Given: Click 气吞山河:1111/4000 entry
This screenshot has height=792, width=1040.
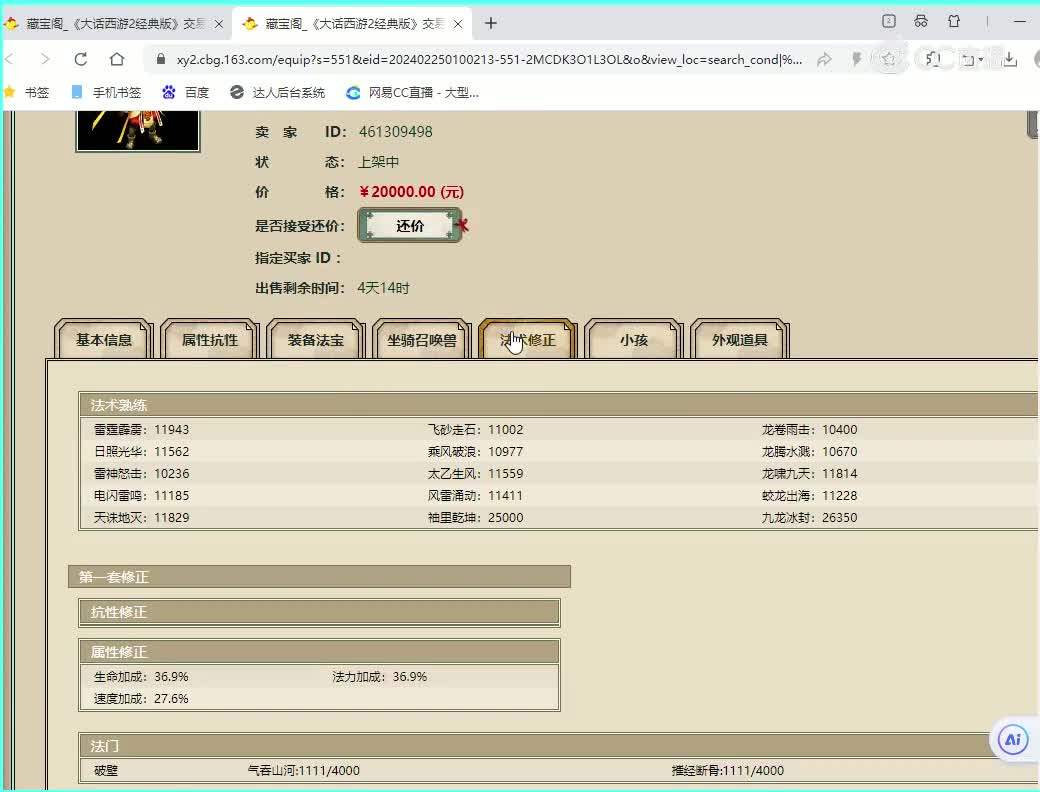Looking at the screenshot, I should point(303,770).
